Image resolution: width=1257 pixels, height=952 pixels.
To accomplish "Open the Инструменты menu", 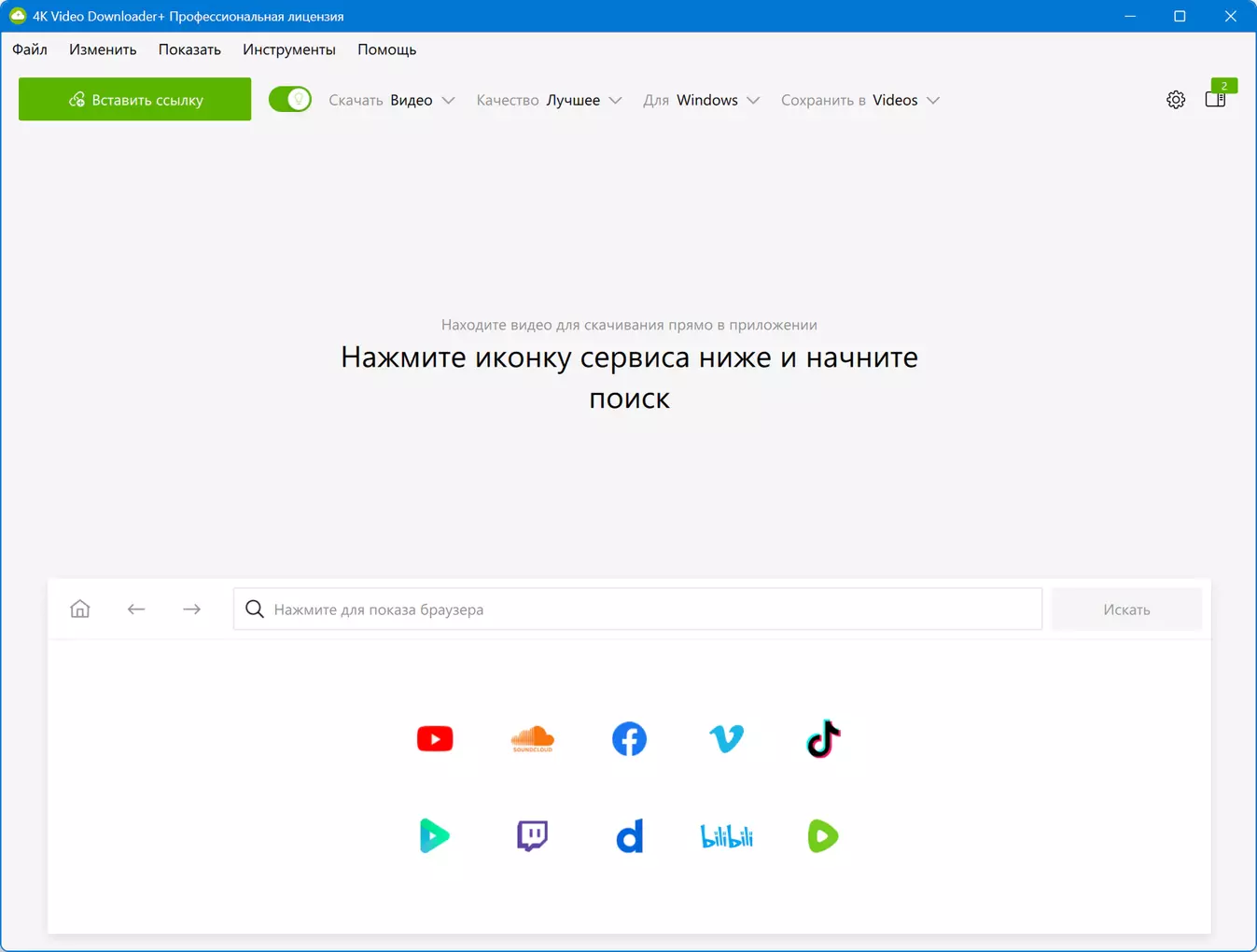I will 289,49.
